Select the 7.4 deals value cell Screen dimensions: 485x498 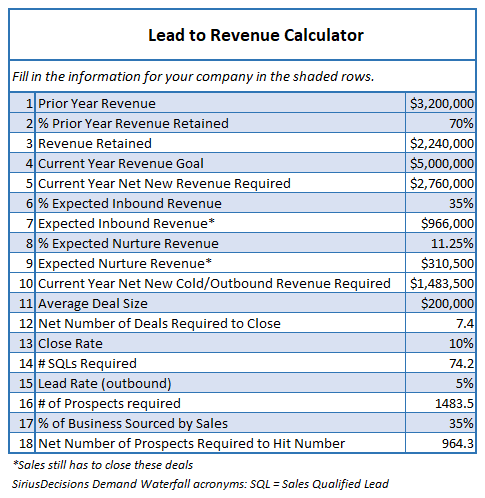440,323
